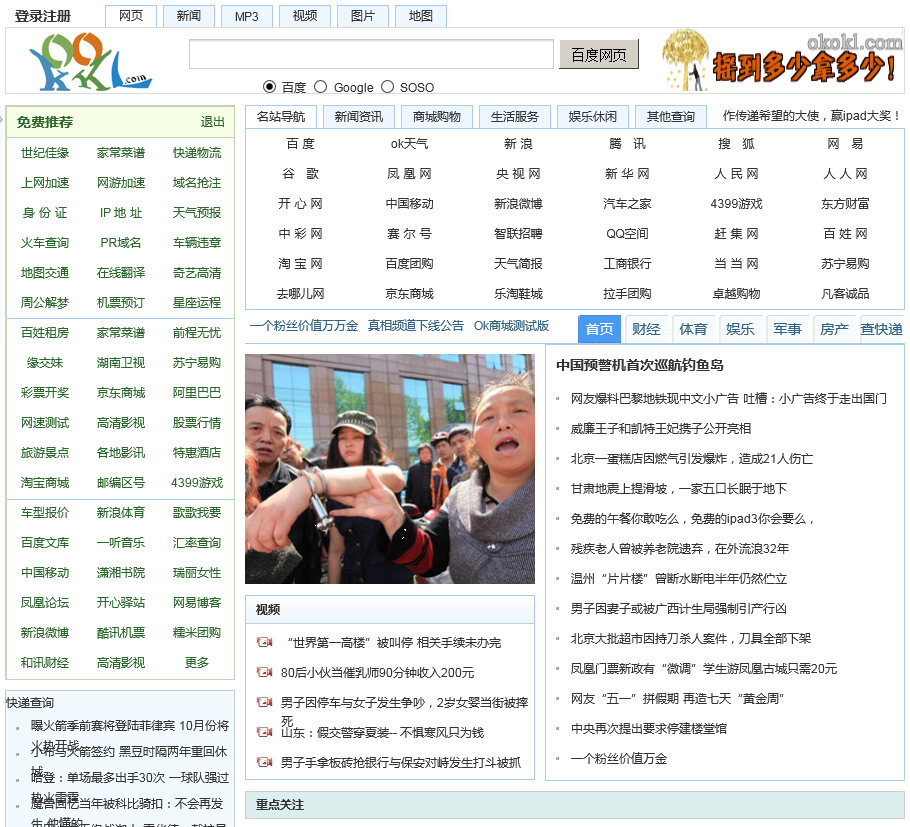Open the 商城购物 navigation tab
Viewport: 910px width, 827px height.
click(436, 116)
